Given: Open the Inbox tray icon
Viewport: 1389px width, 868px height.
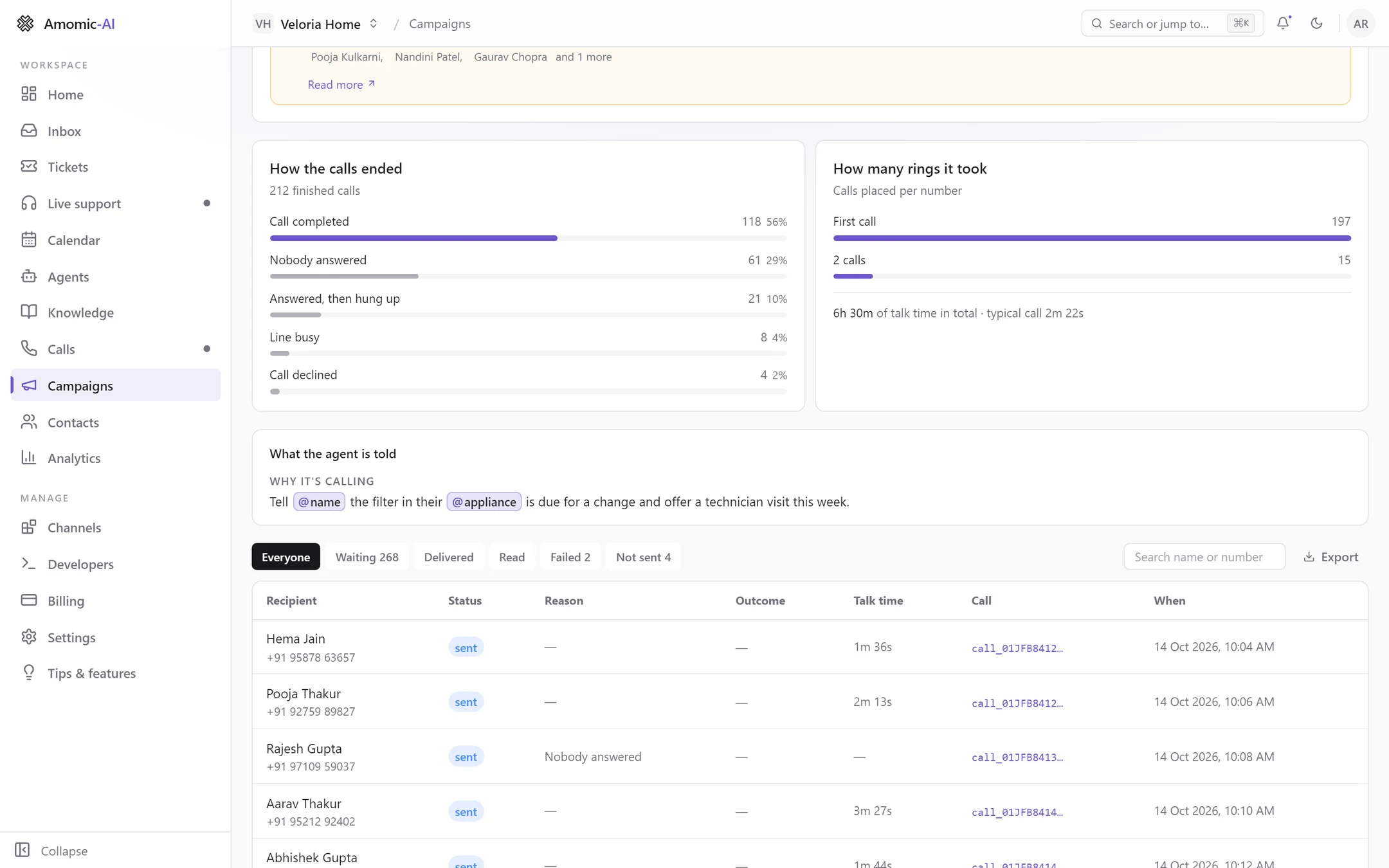Looking at the screenshot, I should click(28, 131).
